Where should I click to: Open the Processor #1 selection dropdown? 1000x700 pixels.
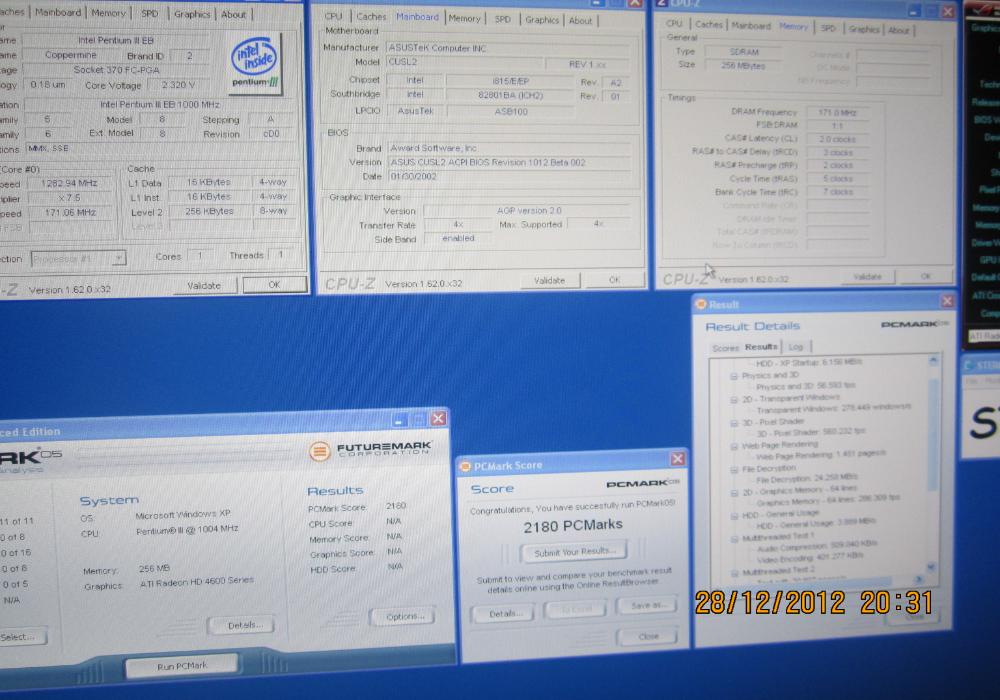point(119,258)
